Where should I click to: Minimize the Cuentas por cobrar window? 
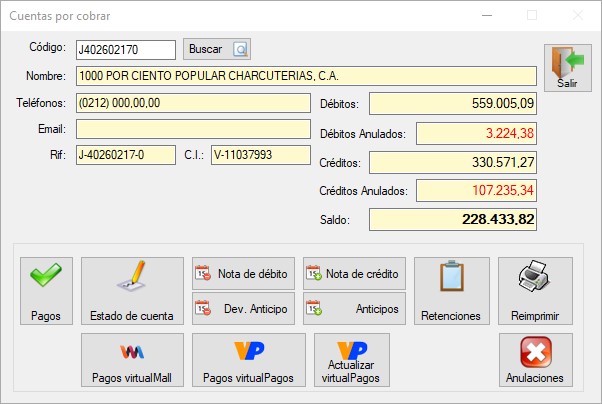(487, 15)
